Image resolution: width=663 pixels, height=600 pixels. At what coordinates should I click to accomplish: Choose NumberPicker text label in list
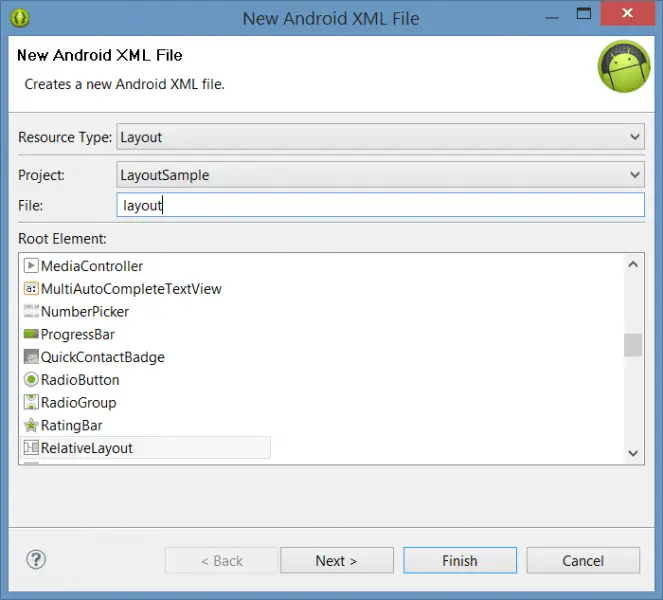tap(85, 312)
